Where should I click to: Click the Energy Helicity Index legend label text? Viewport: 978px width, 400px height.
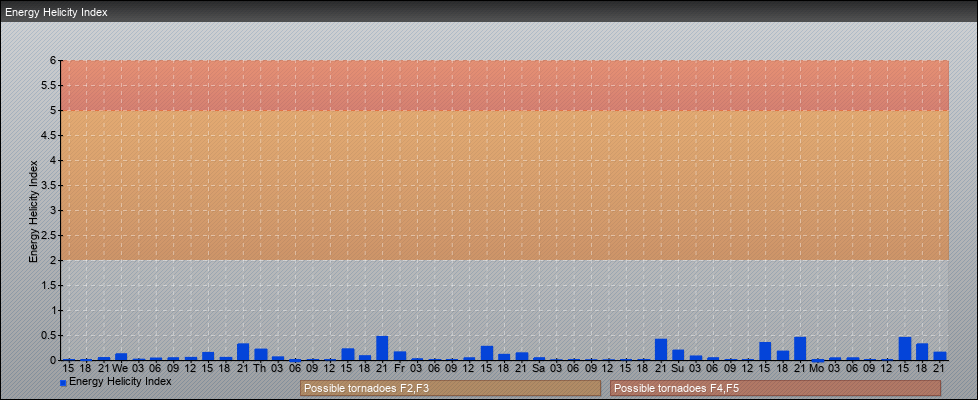pyautogui.click(x=120, y=381)
